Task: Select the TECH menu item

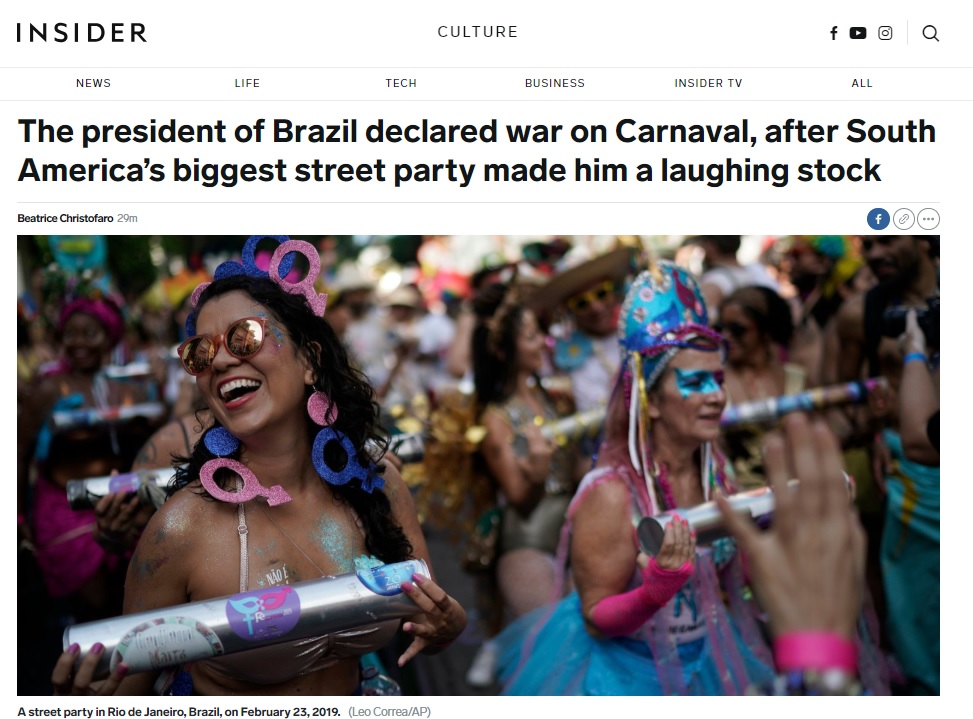Action: 401,83
